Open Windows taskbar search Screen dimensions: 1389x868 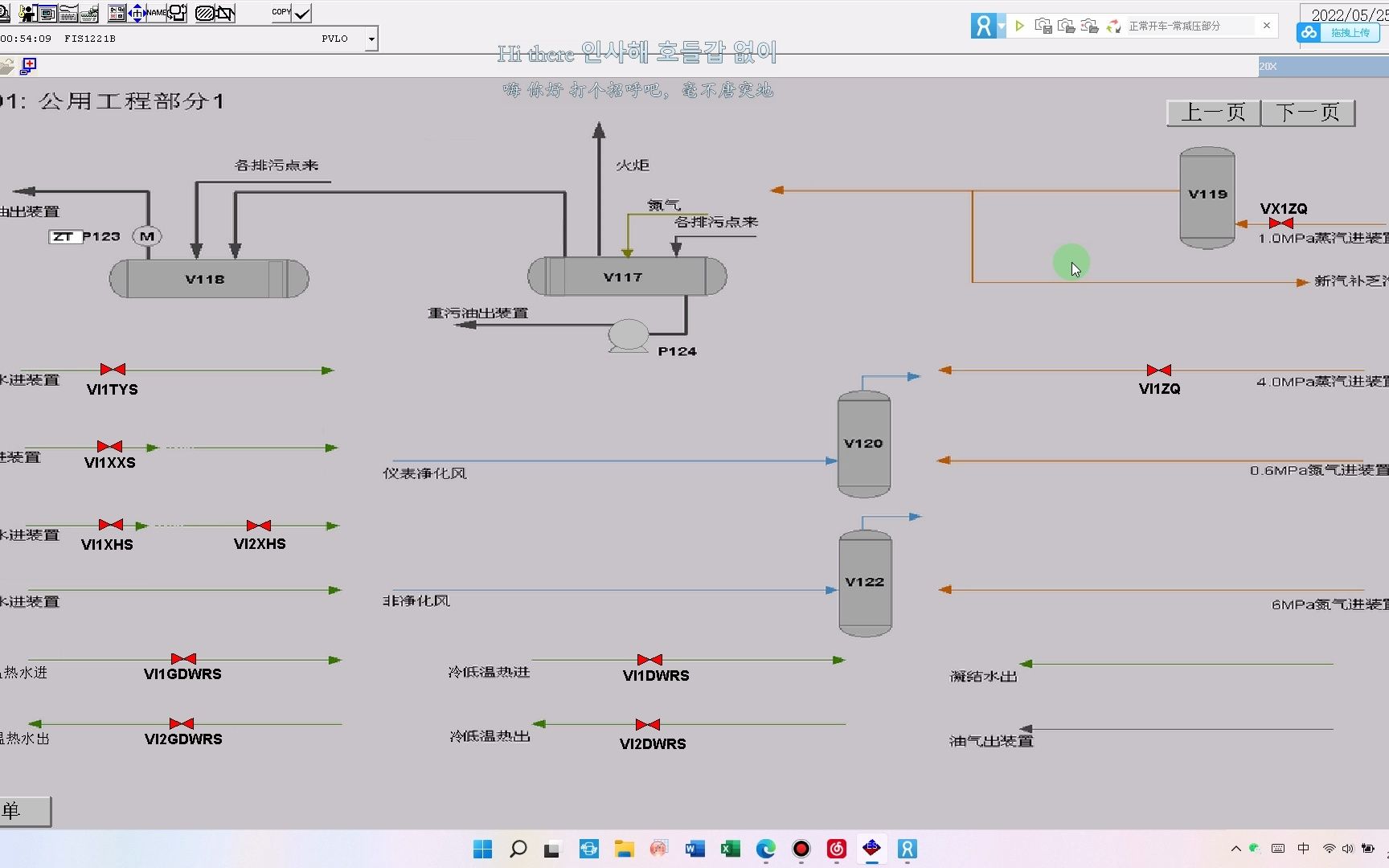pos(518,849)
